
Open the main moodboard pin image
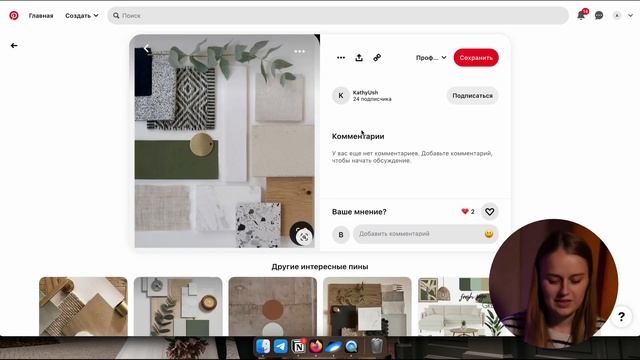[224, 141]
